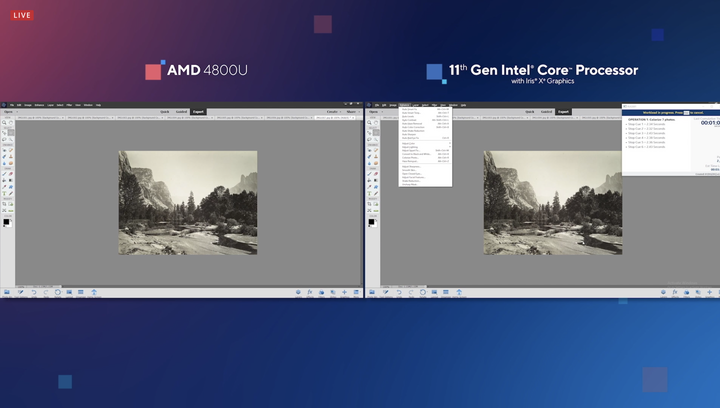720x408 pixels.
Task: Click the foreground color swatch in Intel window
Action: (371, 221)
